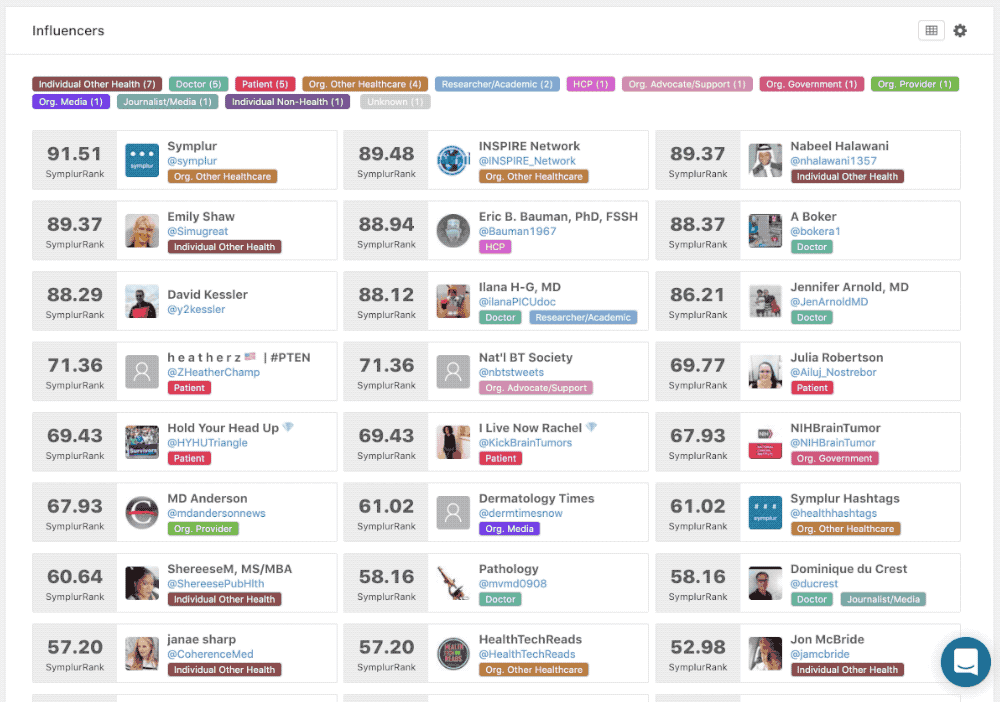
Task: Open the @dermtimesnow handle link
Action: pyautogui.click(x=521, y=513)
